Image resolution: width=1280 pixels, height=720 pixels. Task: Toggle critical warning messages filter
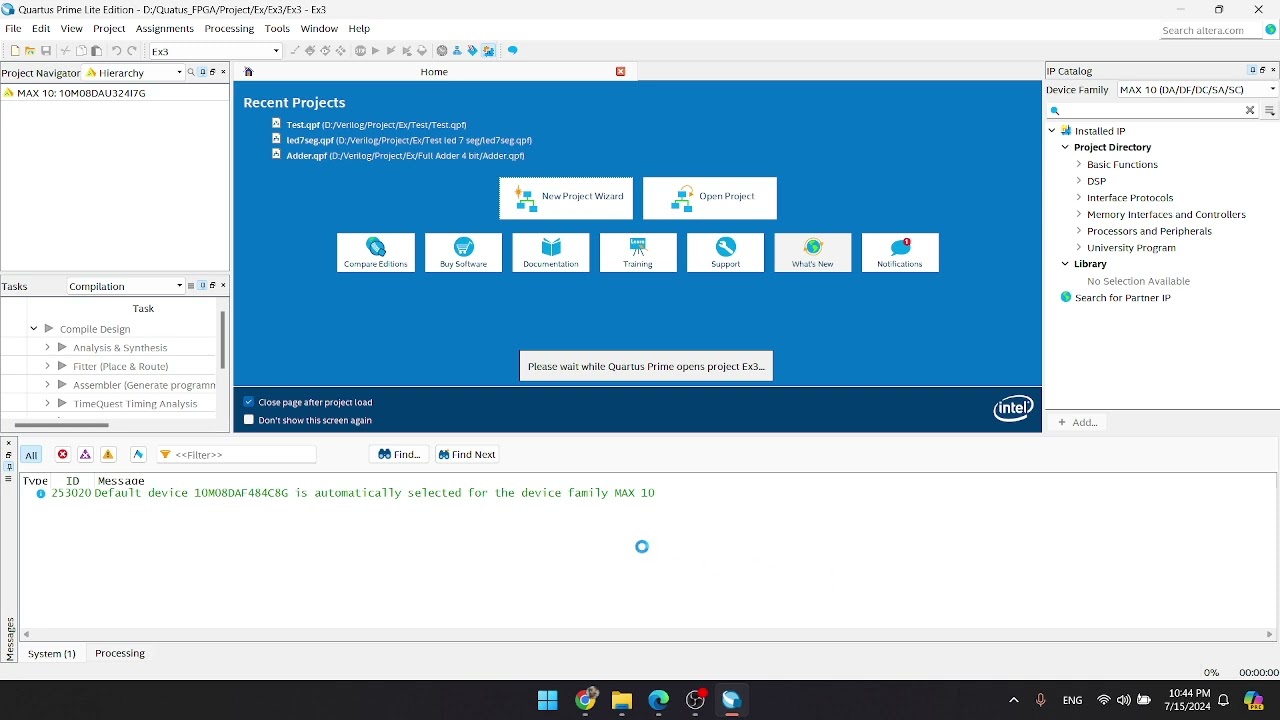click(x=85, y=455)
